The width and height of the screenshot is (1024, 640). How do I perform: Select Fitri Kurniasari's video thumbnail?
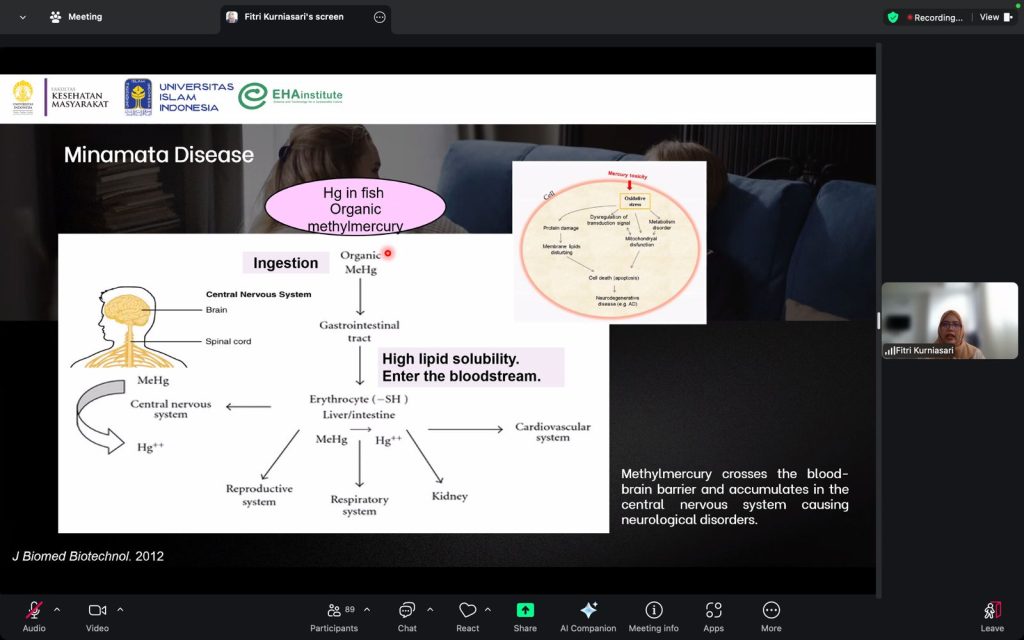coord(949,320)
